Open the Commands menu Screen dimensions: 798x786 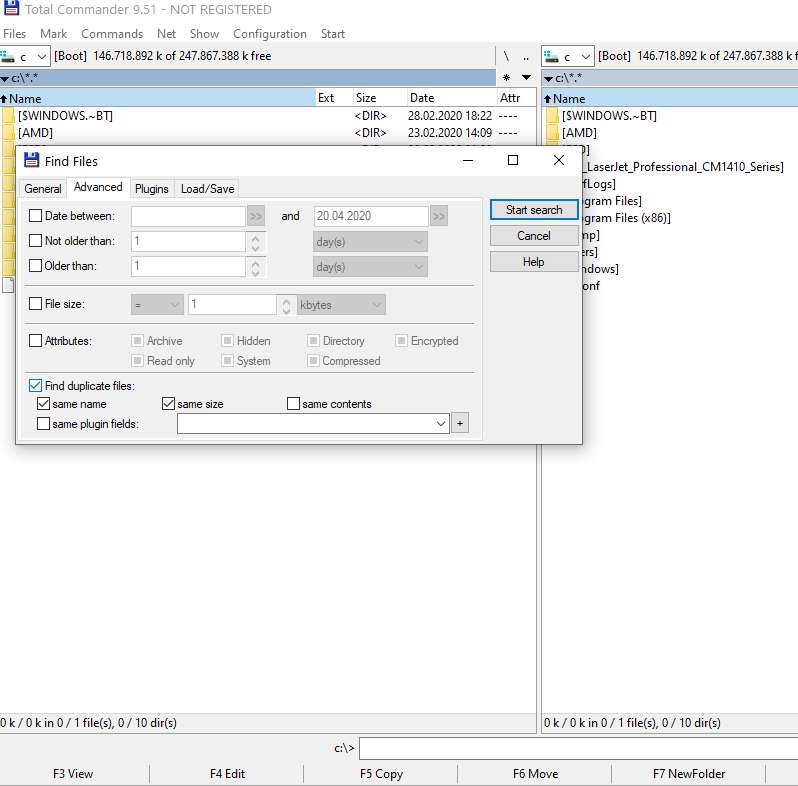pyautogui.click(x=112, y=34)
